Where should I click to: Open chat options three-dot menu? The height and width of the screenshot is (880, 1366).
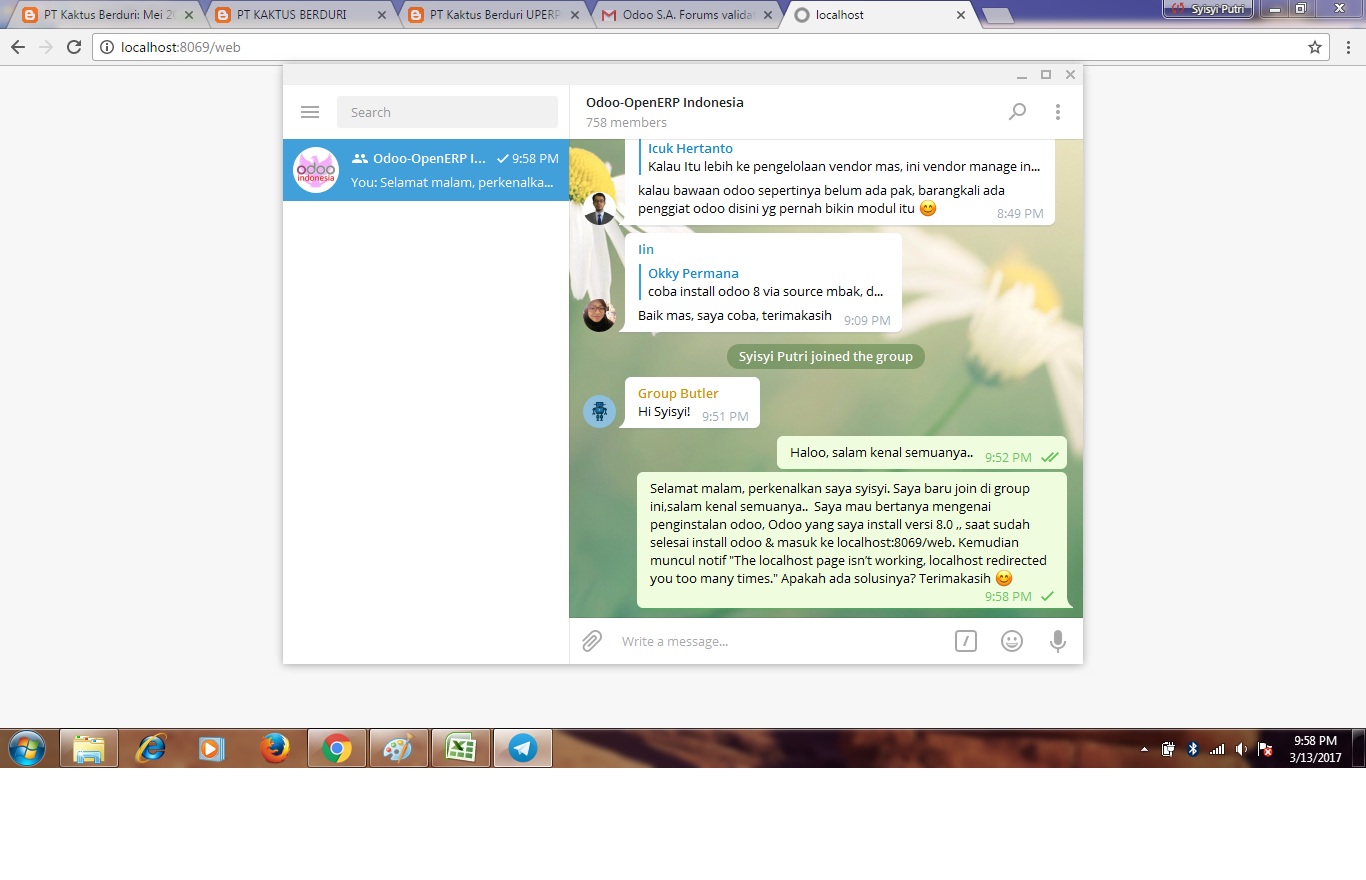click(1058, 112)
